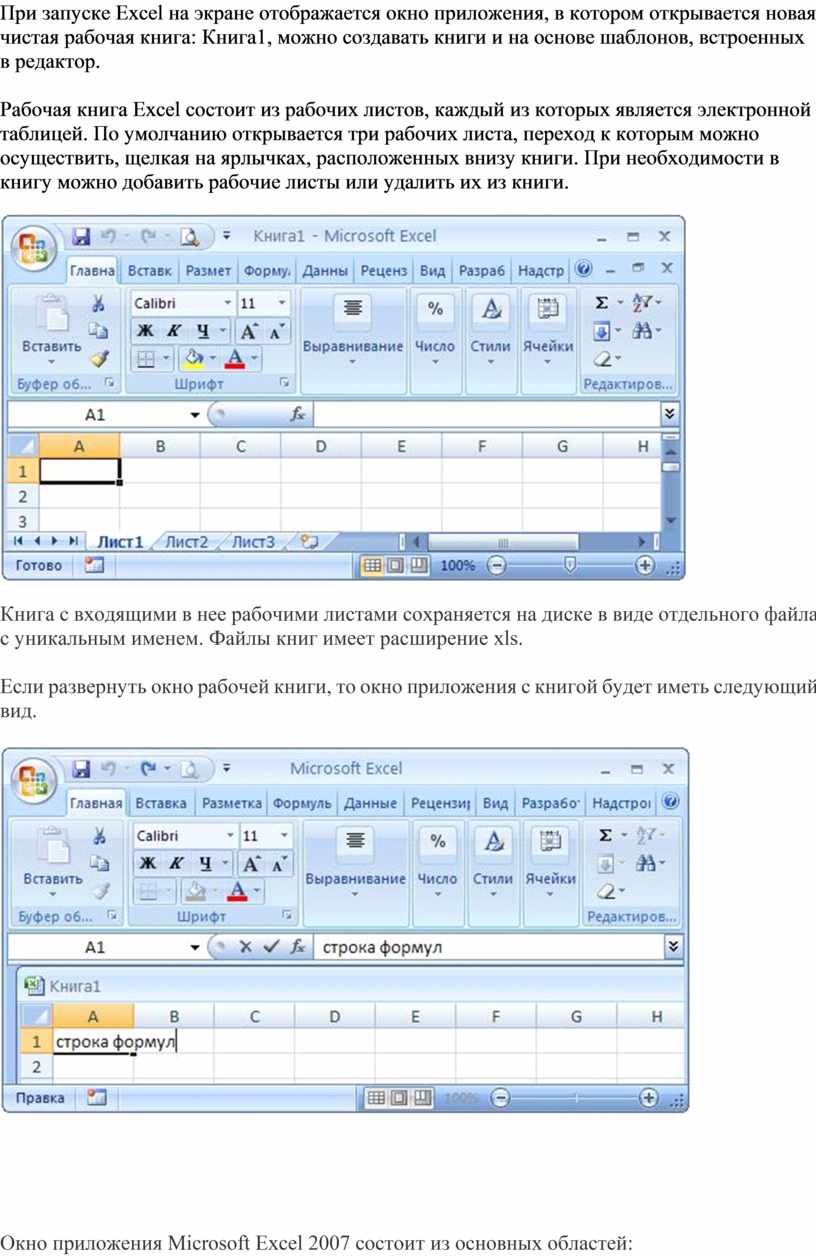Screen dimensions: 816x1256
Task: Click the Fill down icon in the upper Excel window
Action: coord(602,330)
